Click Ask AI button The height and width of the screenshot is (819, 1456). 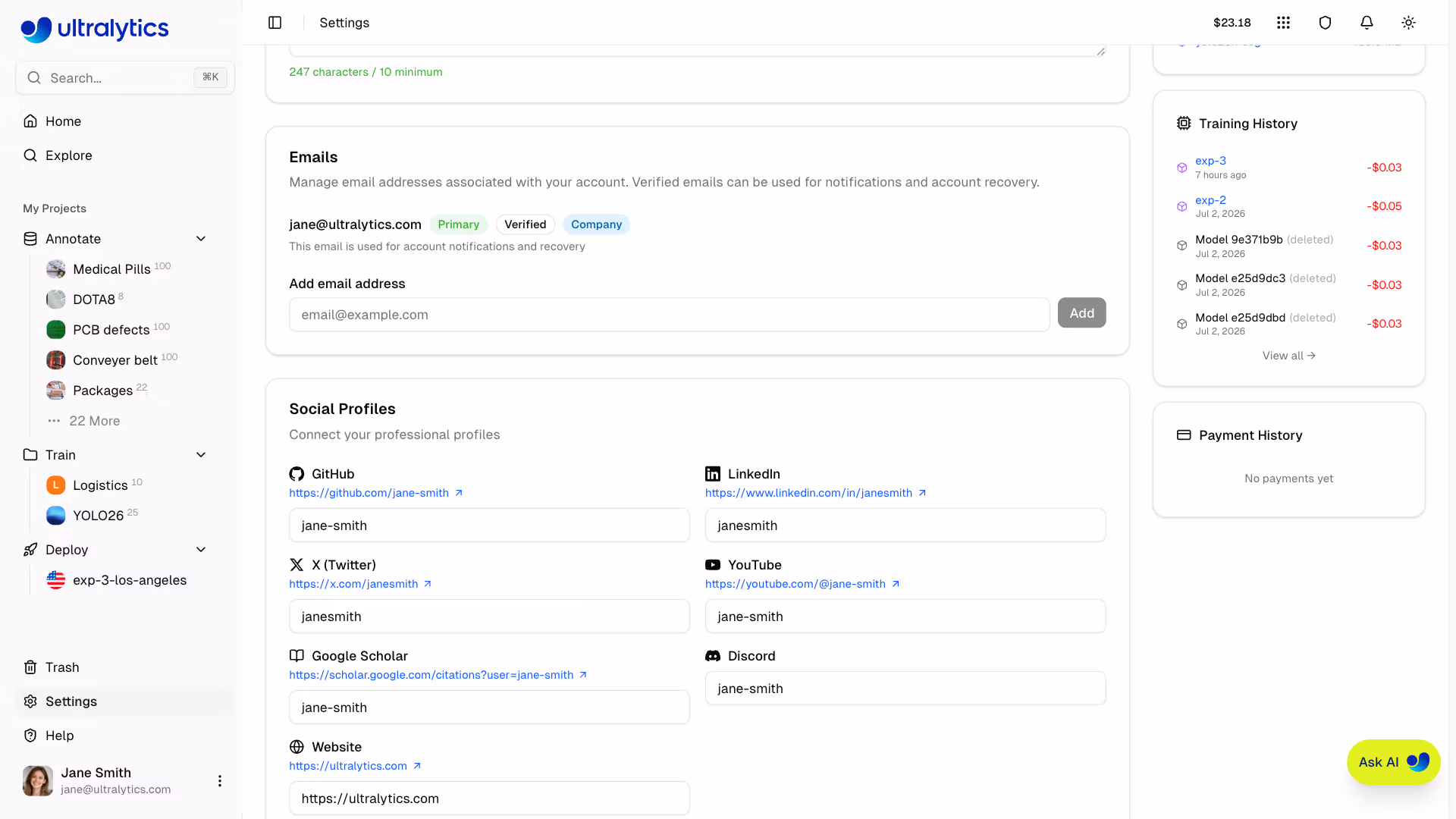tap(1393, 762)
